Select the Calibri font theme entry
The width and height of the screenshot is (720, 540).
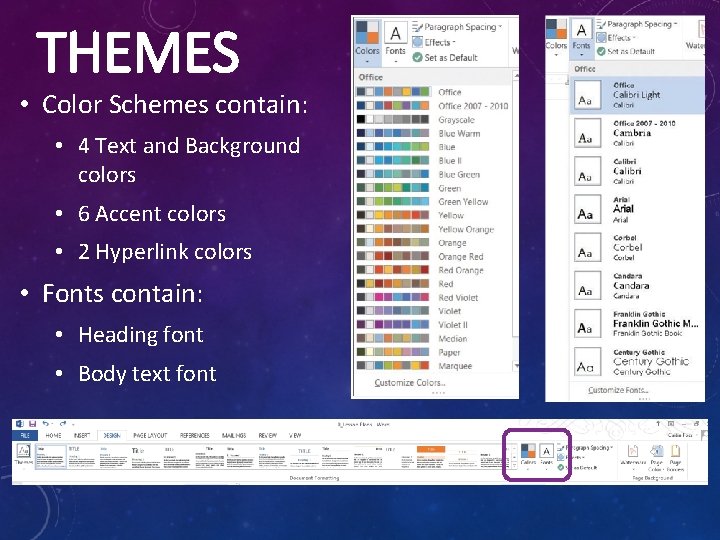pyautogui.click(x=637, y=171)
